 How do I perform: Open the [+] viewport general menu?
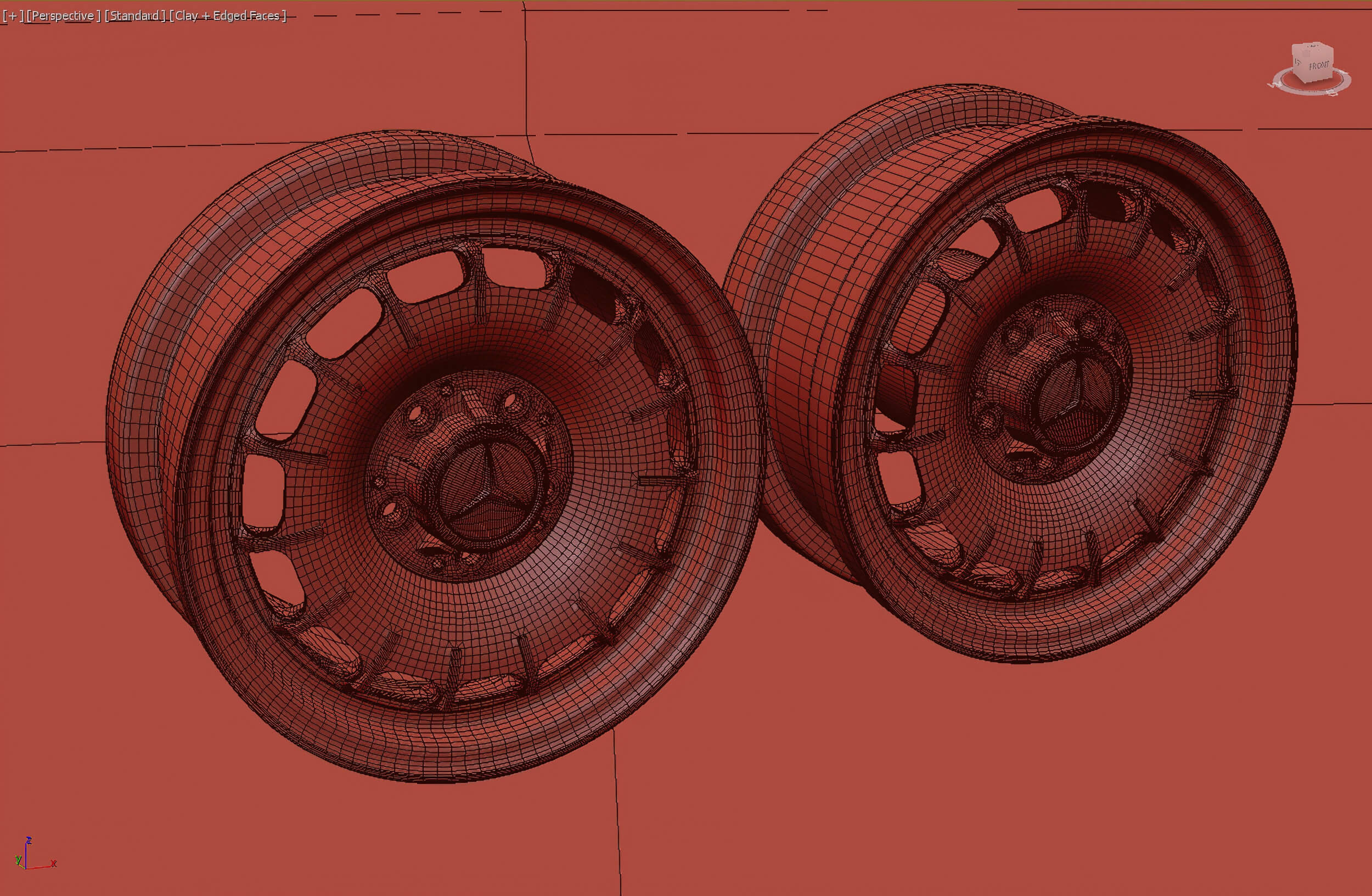click(13, 15)
